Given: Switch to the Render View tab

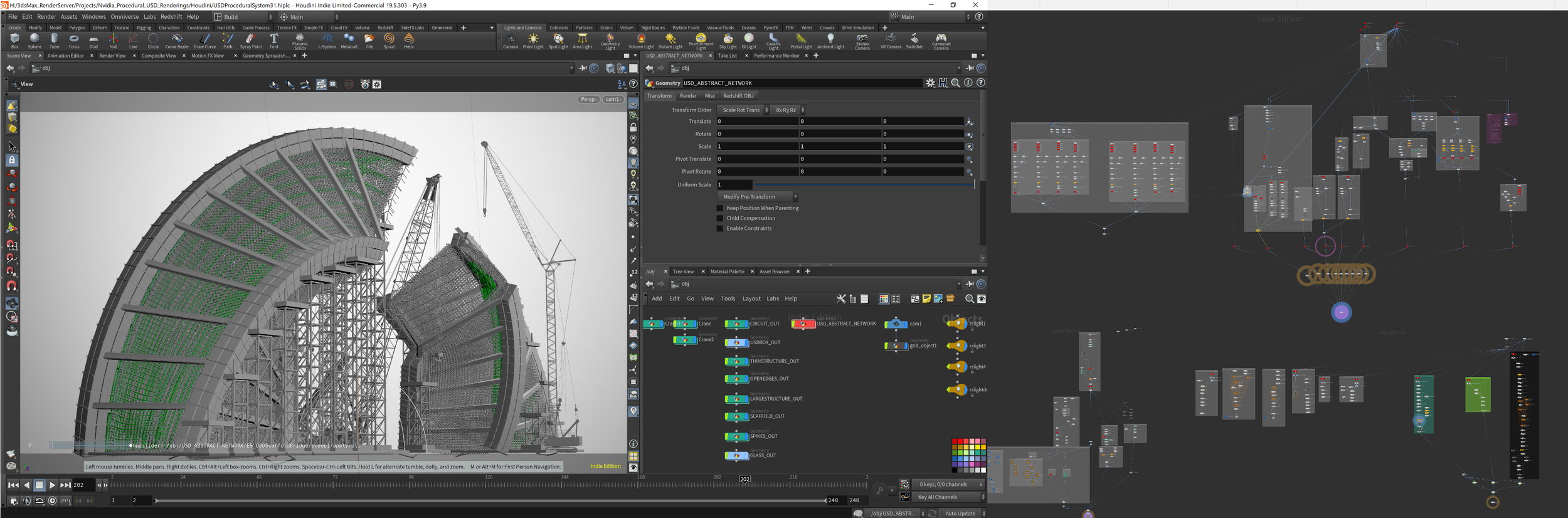Looking at the screenshot, I should [x=112, y=56].
